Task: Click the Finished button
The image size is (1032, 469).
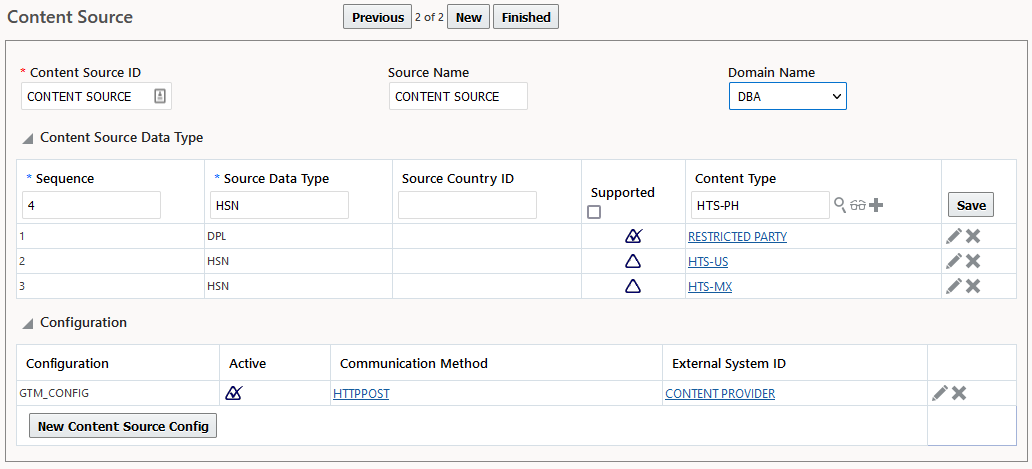Action: [526, 17]
